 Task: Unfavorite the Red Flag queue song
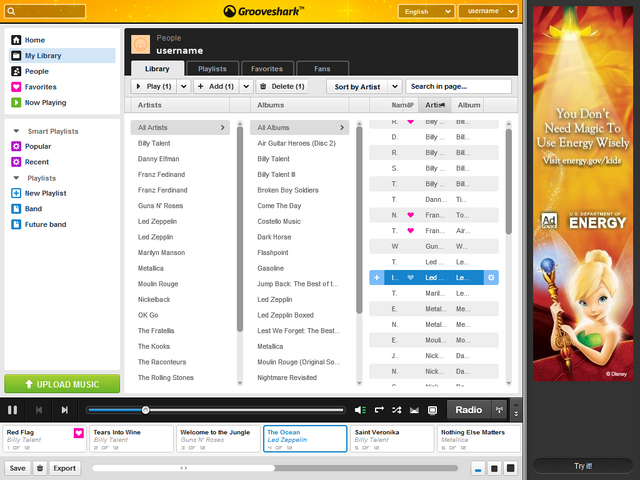(79, 433)
